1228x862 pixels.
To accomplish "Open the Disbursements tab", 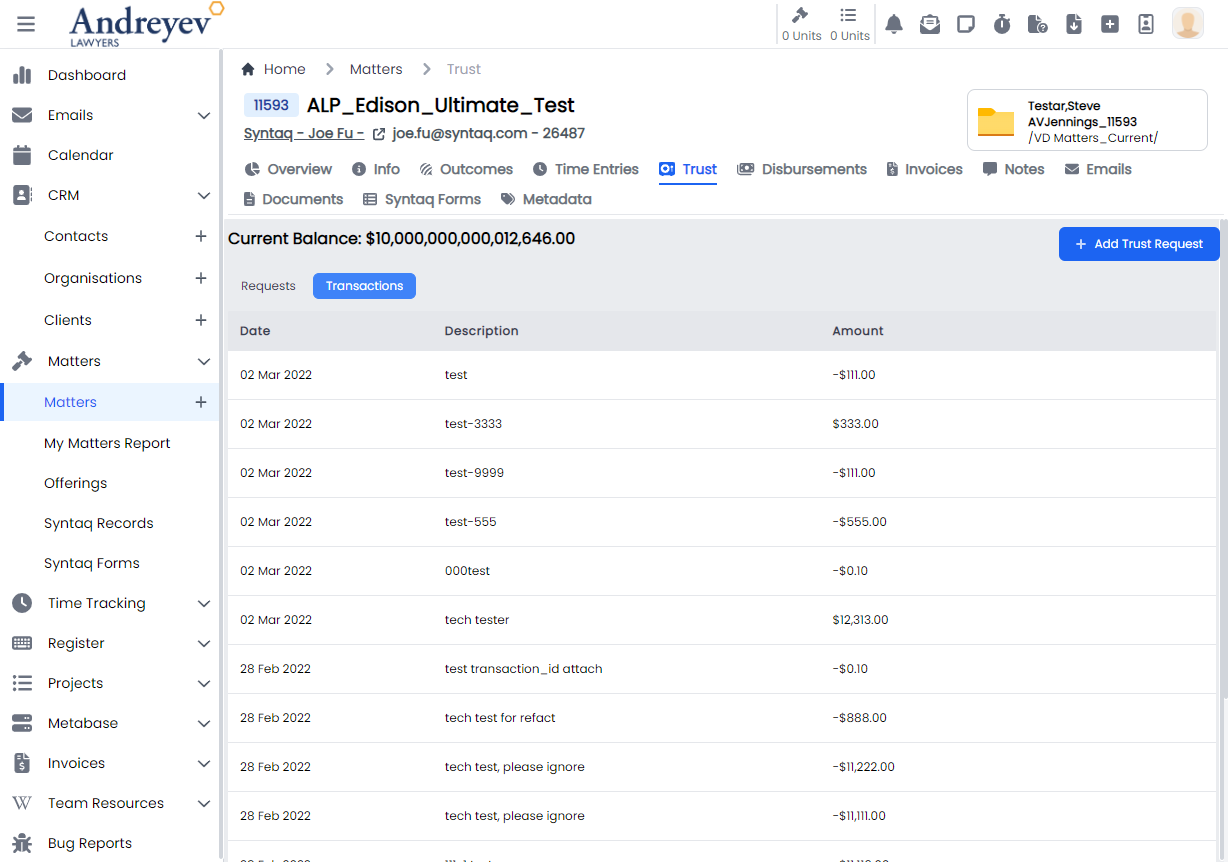I will pos(802,170).
